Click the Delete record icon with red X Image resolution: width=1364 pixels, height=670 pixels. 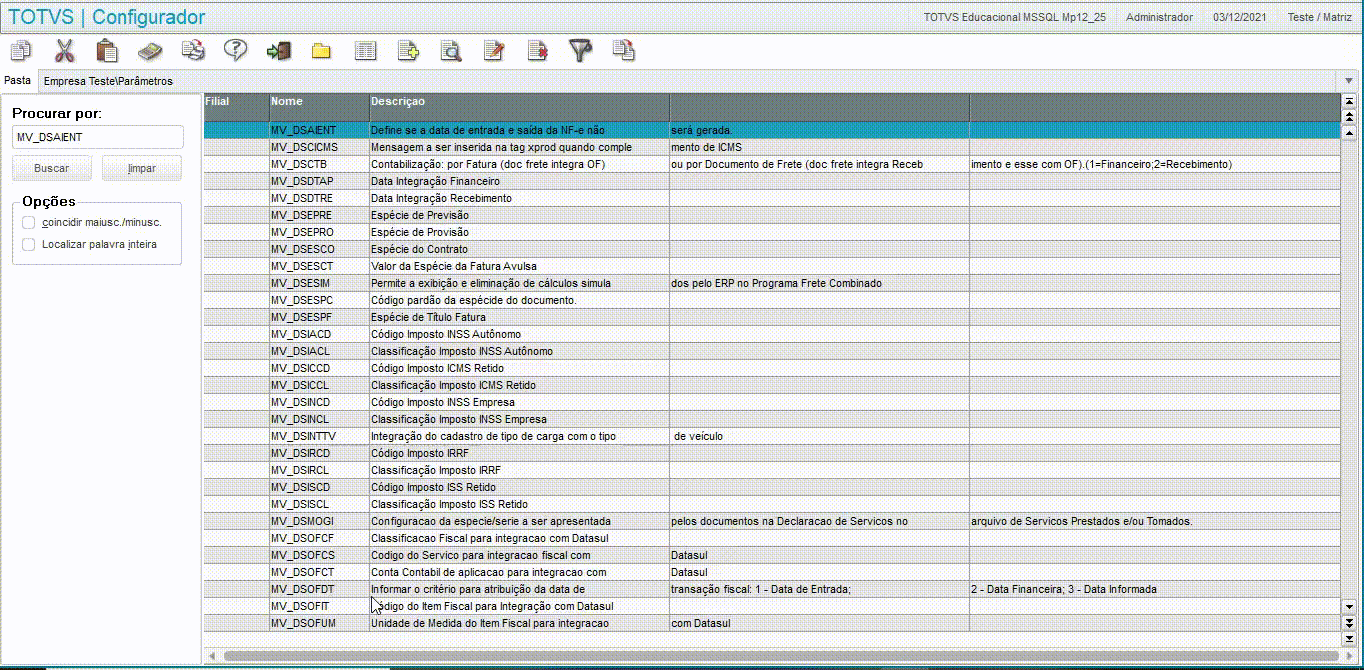538,50
